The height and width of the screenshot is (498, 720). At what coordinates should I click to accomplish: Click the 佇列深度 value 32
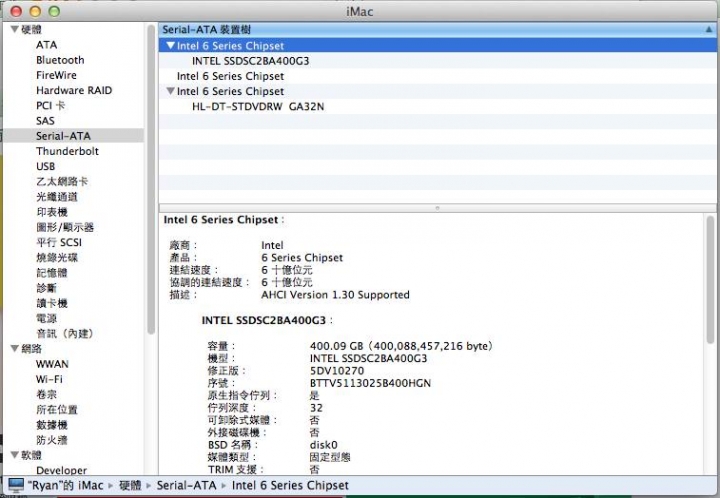click(316, 408)
